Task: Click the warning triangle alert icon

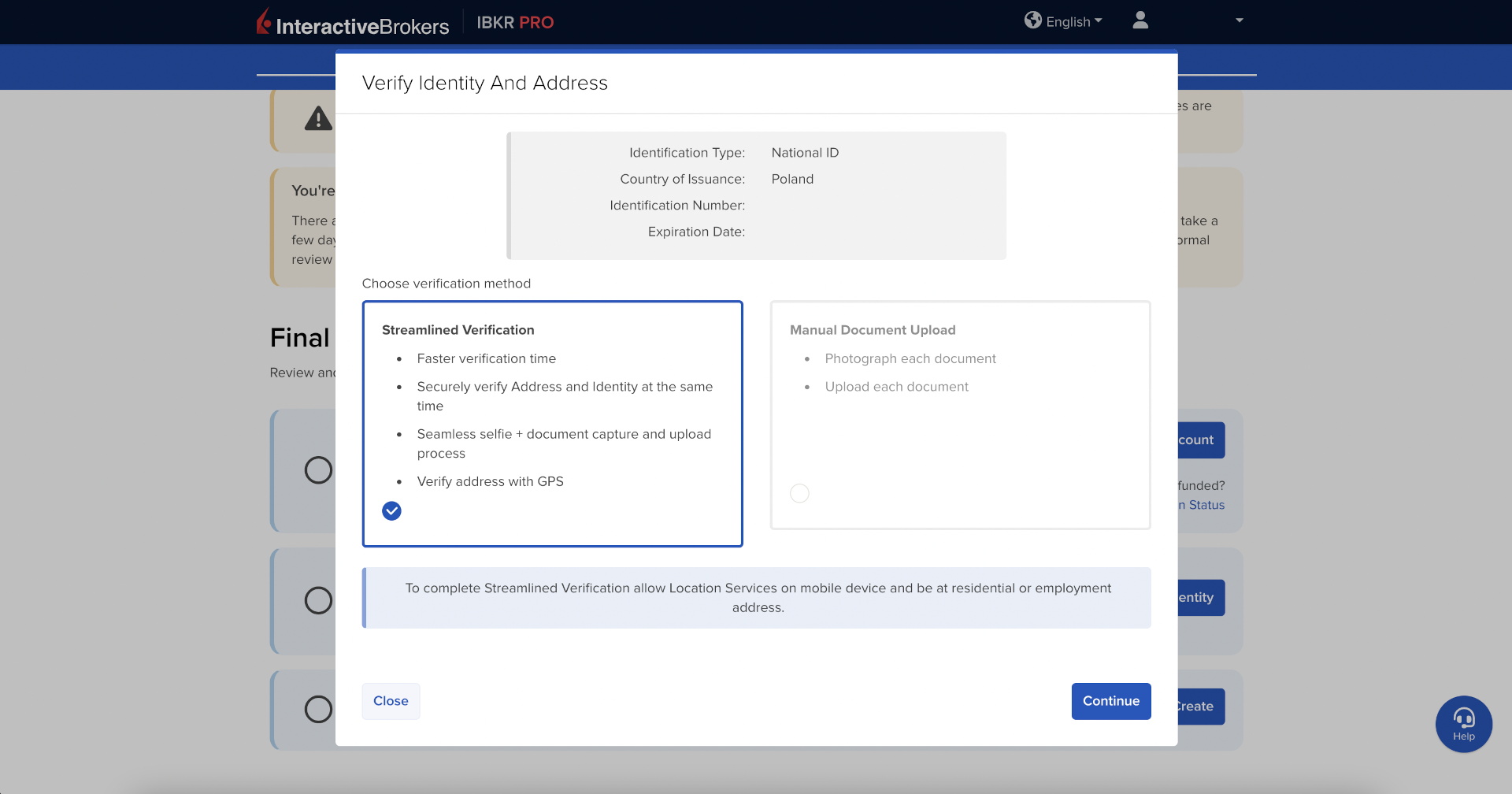Action: [x=318, y=119]
